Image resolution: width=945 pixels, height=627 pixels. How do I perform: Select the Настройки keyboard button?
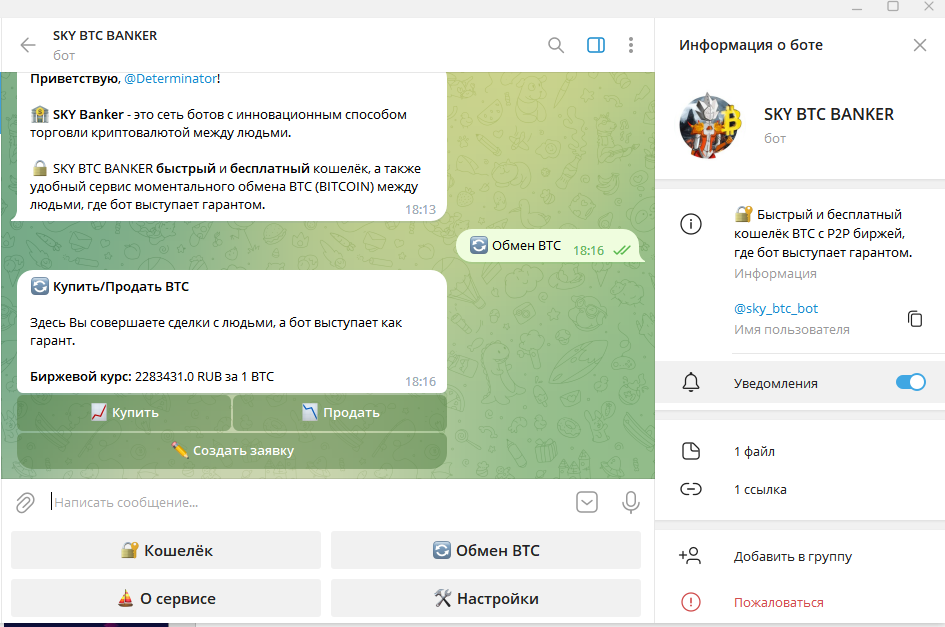[486, 599]
